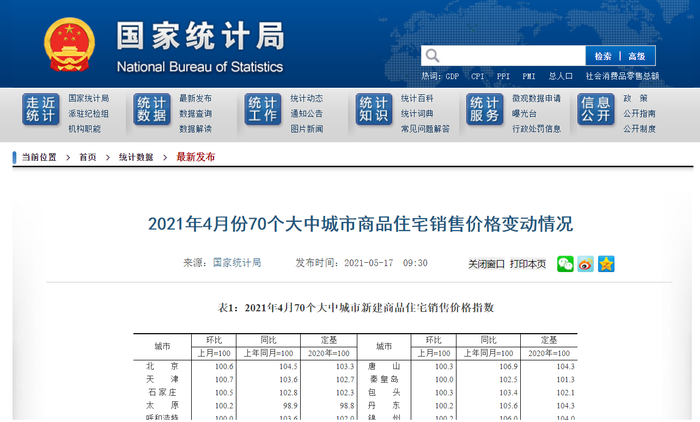
Task: Open the 统计数据 blue tile
Action: tap(152, 109)
